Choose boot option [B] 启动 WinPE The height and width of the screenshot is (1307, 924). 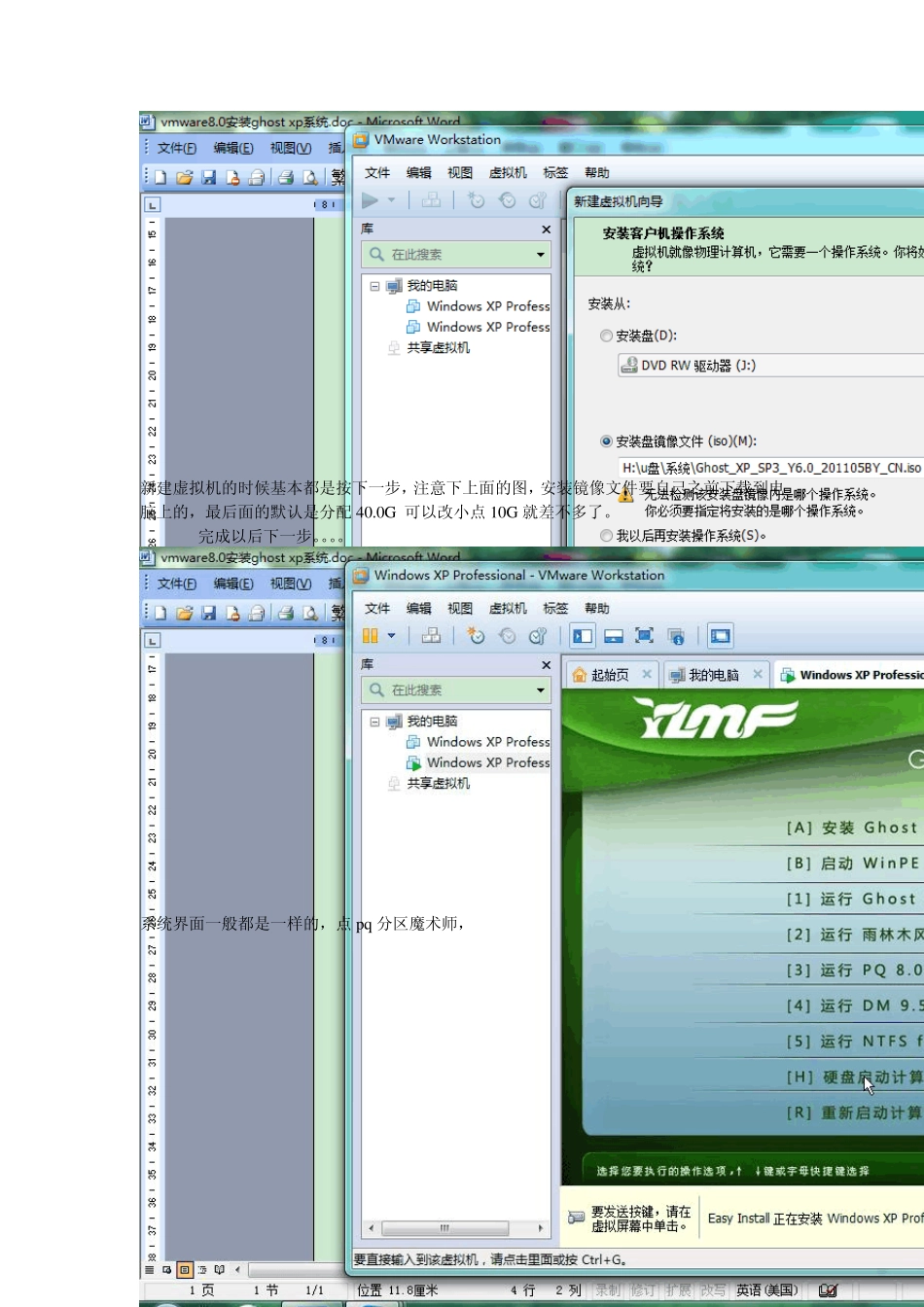click(853, 864)
